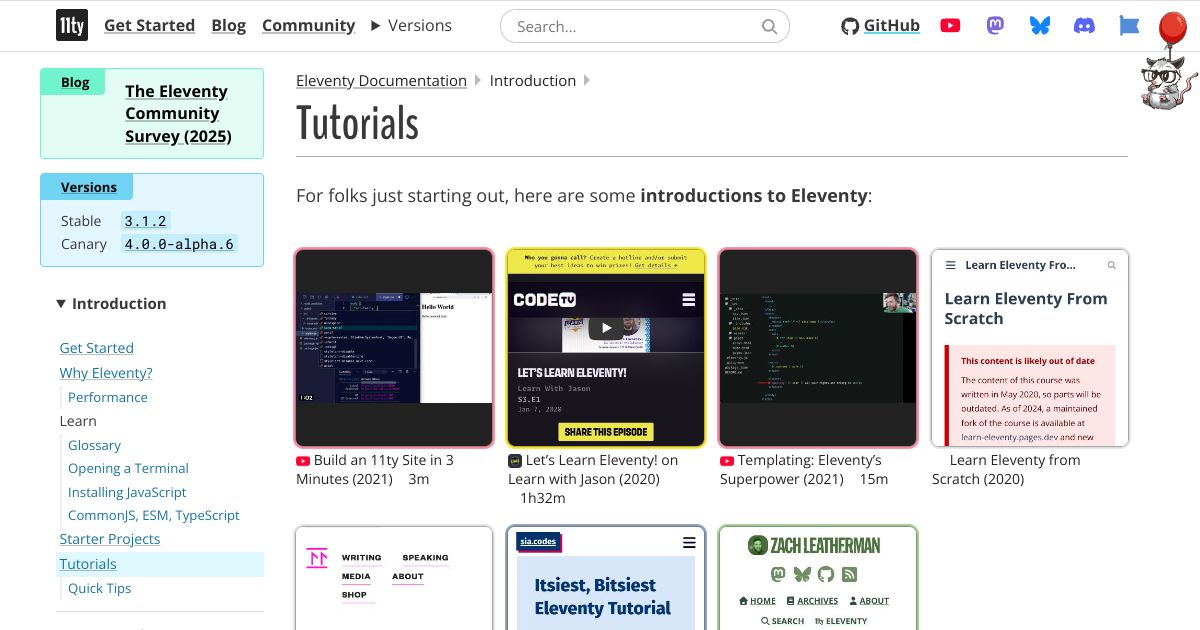Viewport: 1200px width, 630px height.
Task: Select Community in the top navigation
Action: (308, 25)
